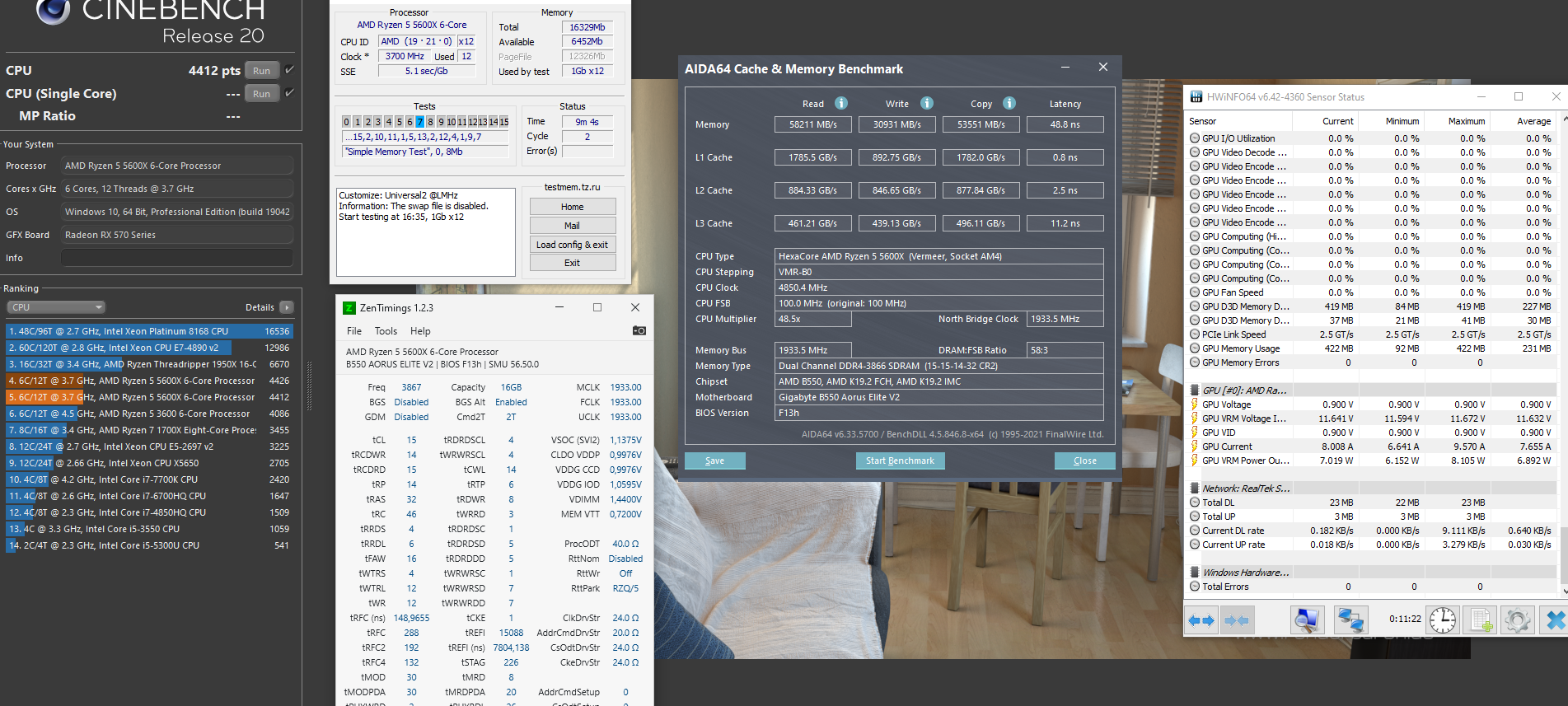Click GPU Memory Errors sensor icon

click(x=1195, y=362)
